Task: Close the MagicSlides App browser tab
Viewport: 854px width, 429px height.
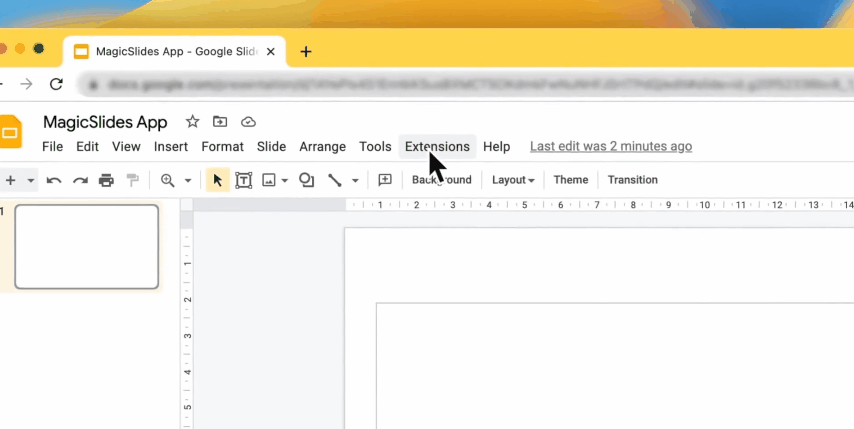Action: [x=271, y=52]
